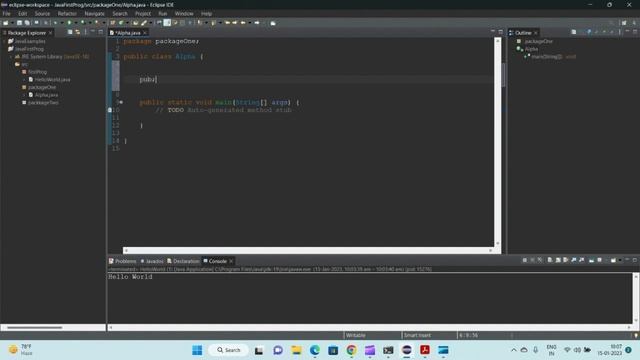Screen dimensions: 640x360
Task: Click the Save All toolbar icon
Action: click(27, 23)
